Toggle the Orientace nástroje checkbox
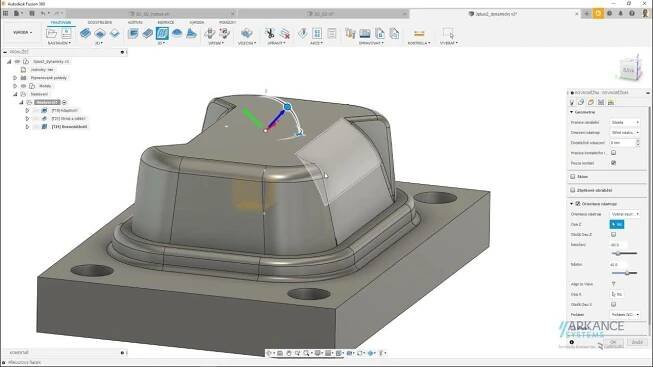Image resolution: width=653 pixels, height=367 pixels. [x=578, y=204]
